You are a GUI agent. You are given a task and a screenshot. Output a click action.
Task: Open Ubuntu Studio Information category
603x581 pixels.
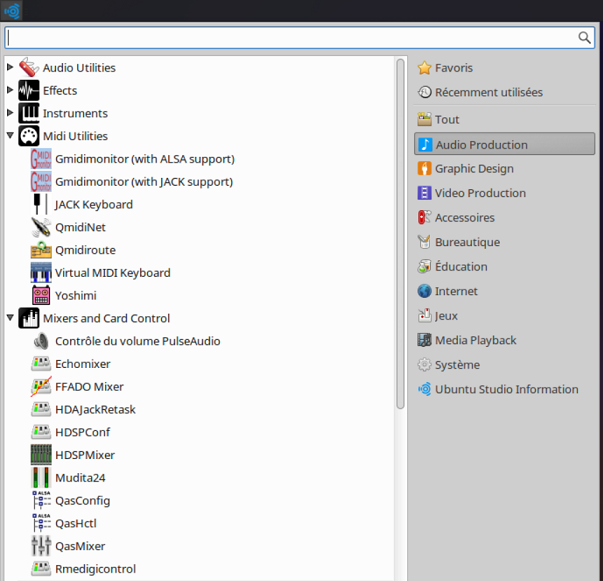pos(505,389)
